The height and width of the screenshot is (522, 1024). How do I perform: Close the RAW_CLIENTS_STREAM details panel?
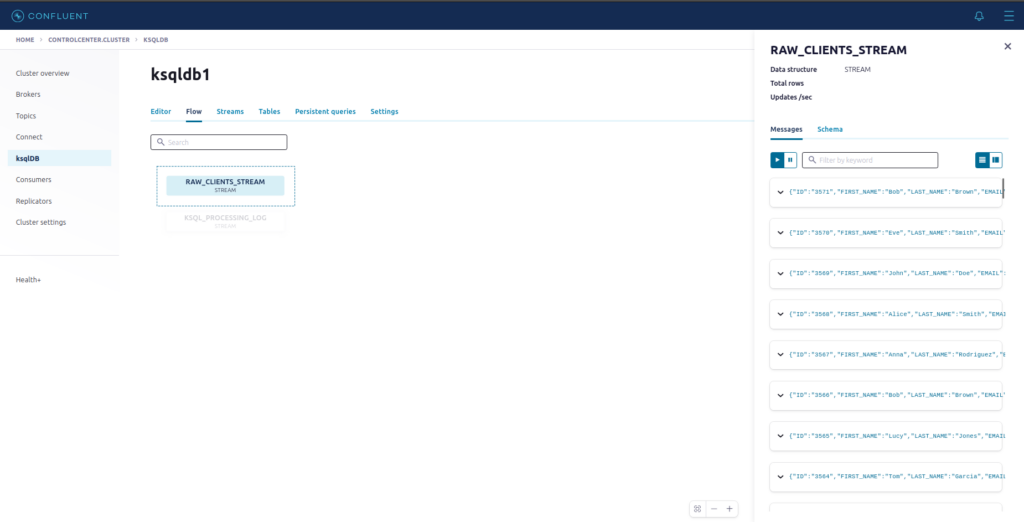(1007, 47)
